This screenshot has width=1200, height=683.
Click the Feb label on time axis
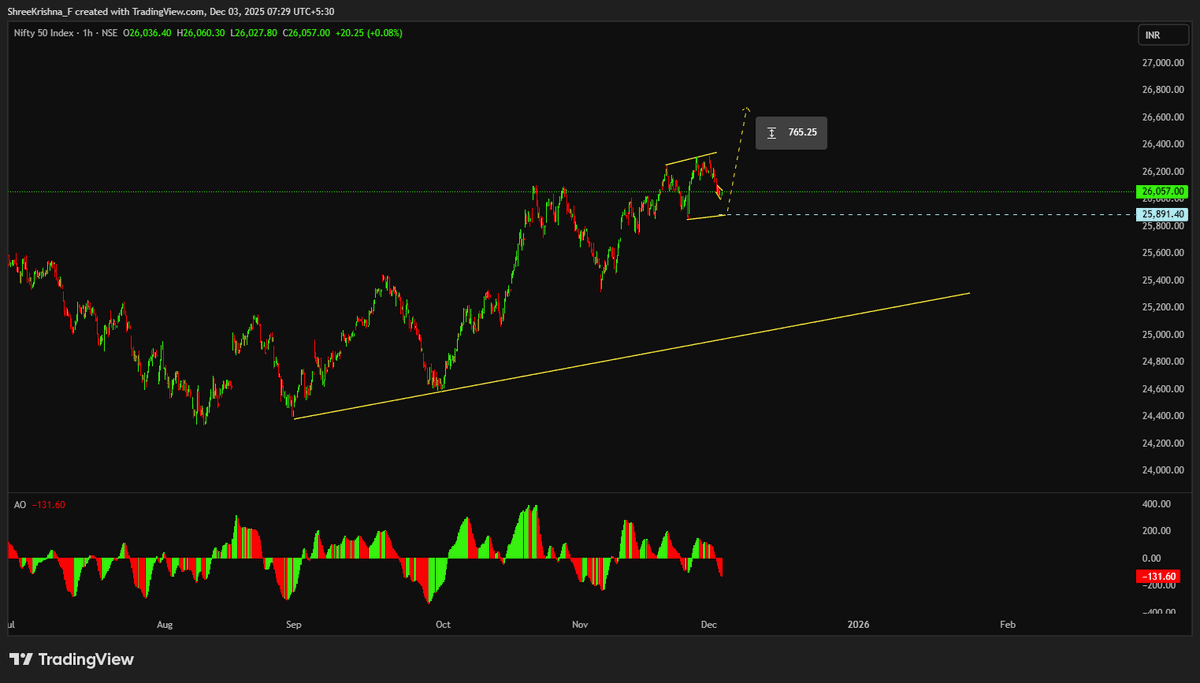(1008, 625)
